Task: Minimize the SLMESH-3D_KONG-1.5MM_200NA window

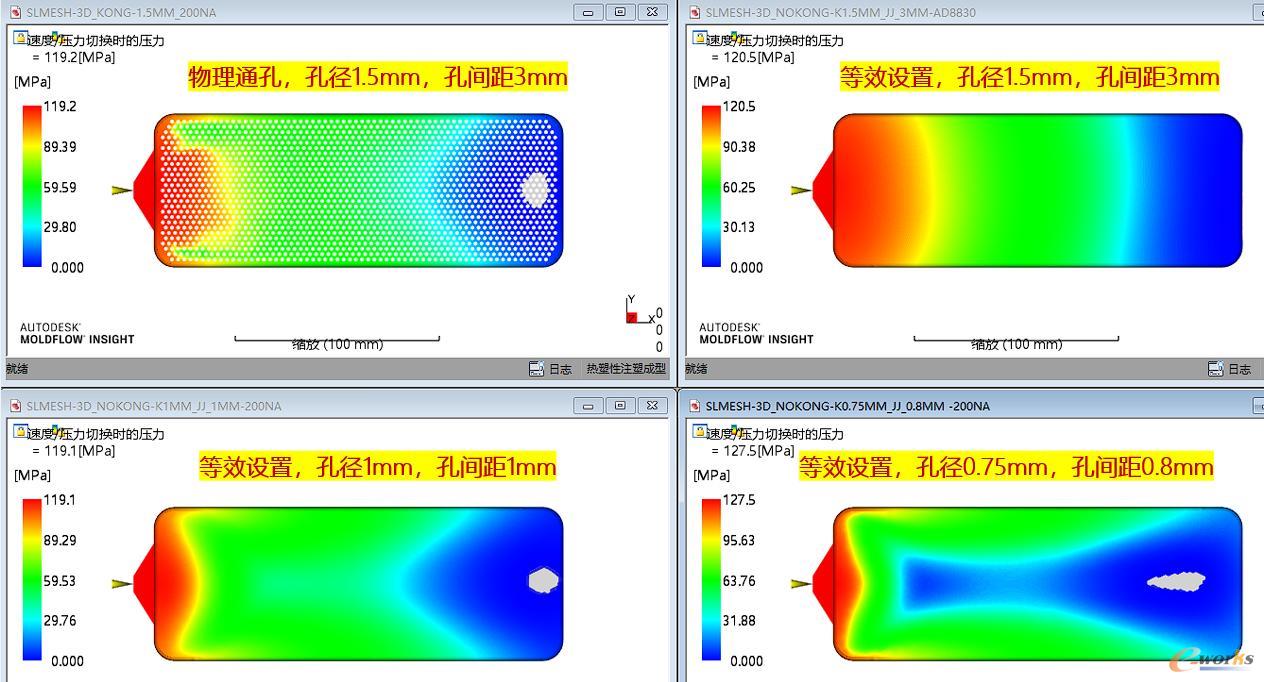Action: pos(588,12)
